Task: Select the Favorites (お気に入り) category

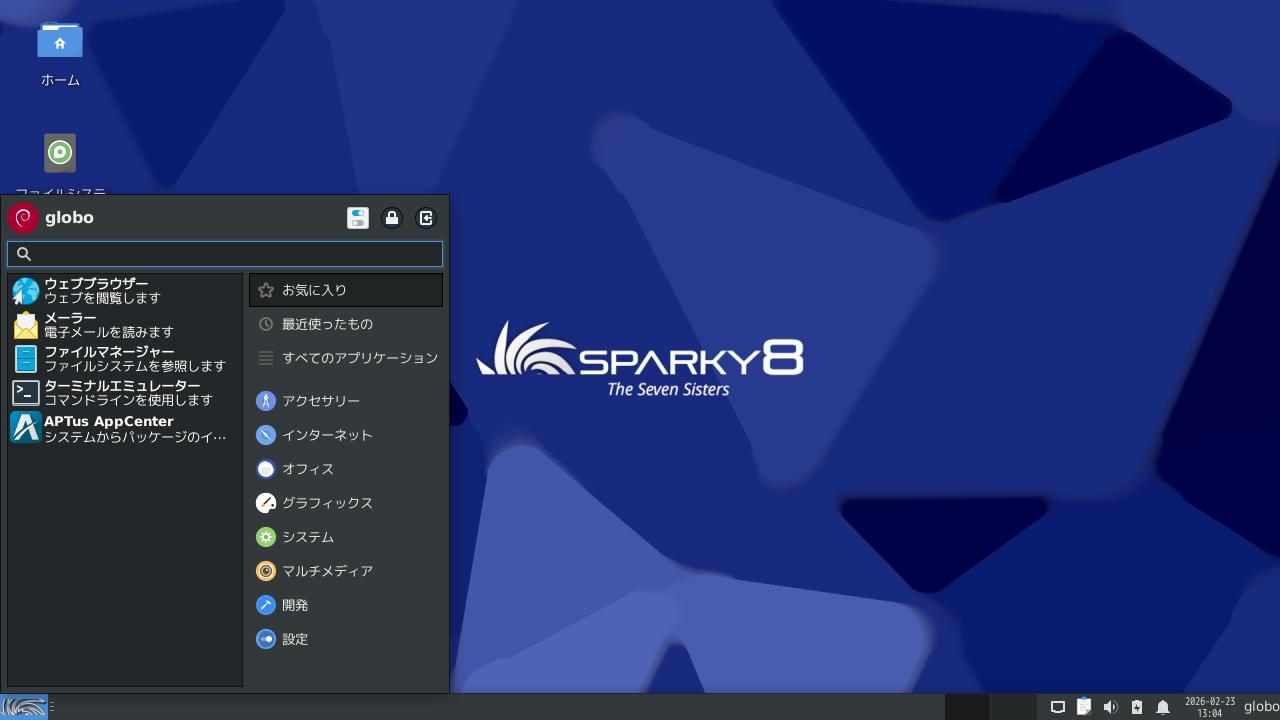Action: click(x=346, y=290)
